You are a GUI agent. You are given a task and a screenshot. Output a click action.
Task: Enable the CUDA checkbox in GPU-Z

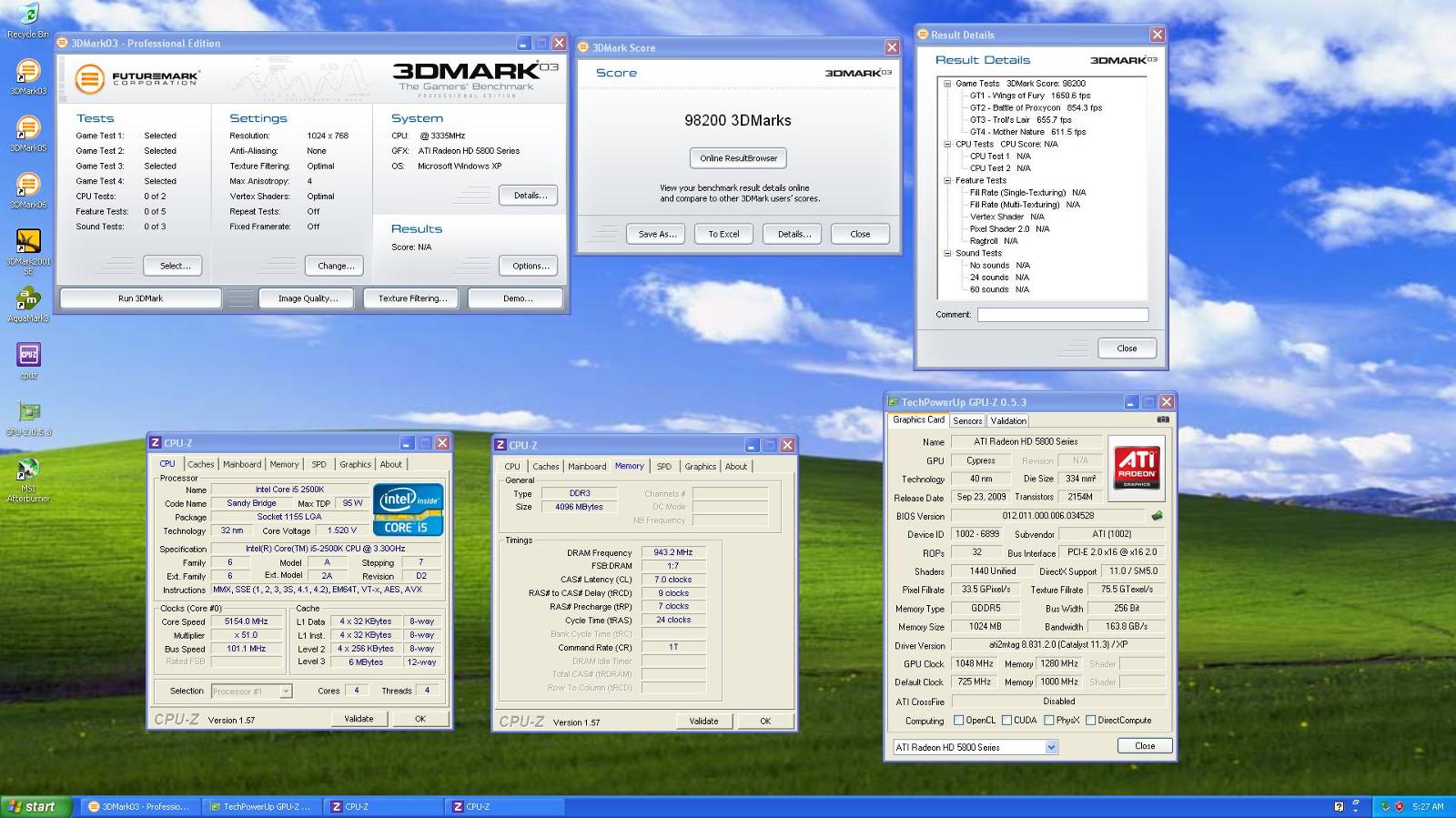pos(1006,720)
